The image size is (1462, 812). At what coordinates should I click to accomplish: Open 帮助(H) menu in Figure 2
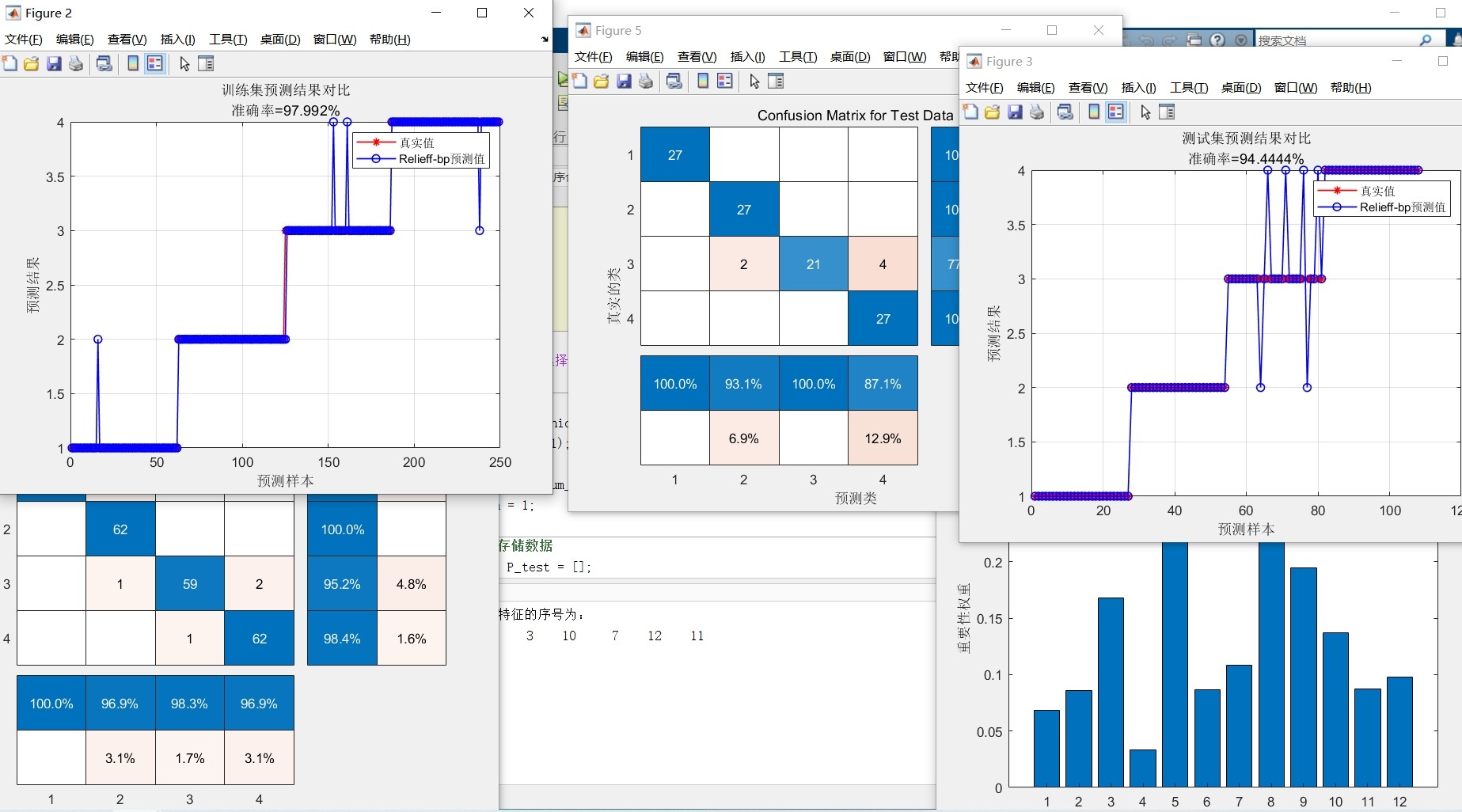click(x=390, y=40)
